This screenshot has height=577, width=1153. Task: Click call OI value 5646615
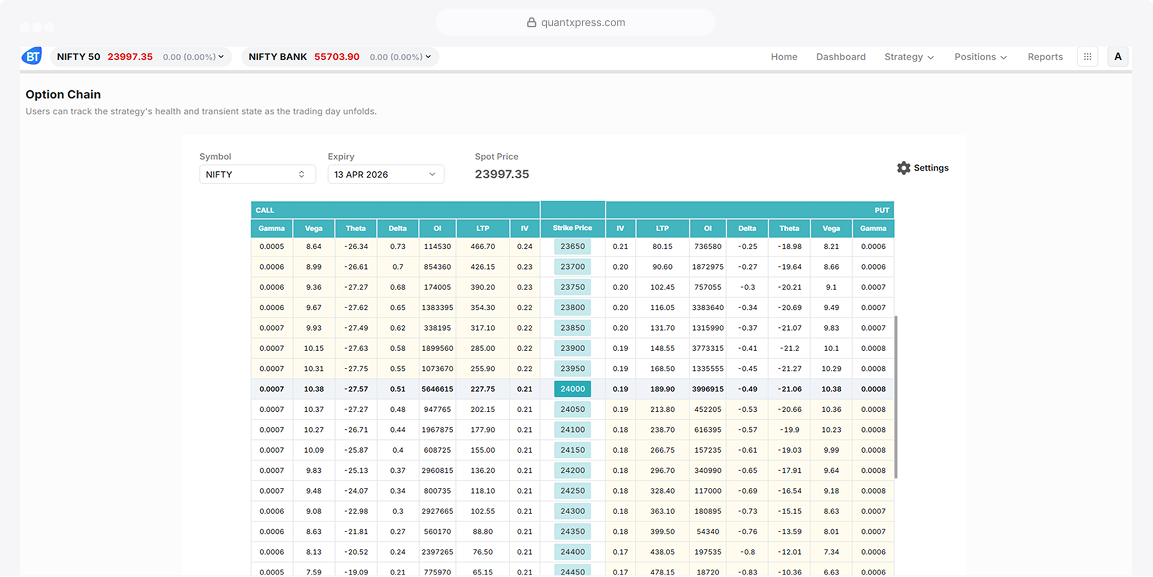point(438,389)
